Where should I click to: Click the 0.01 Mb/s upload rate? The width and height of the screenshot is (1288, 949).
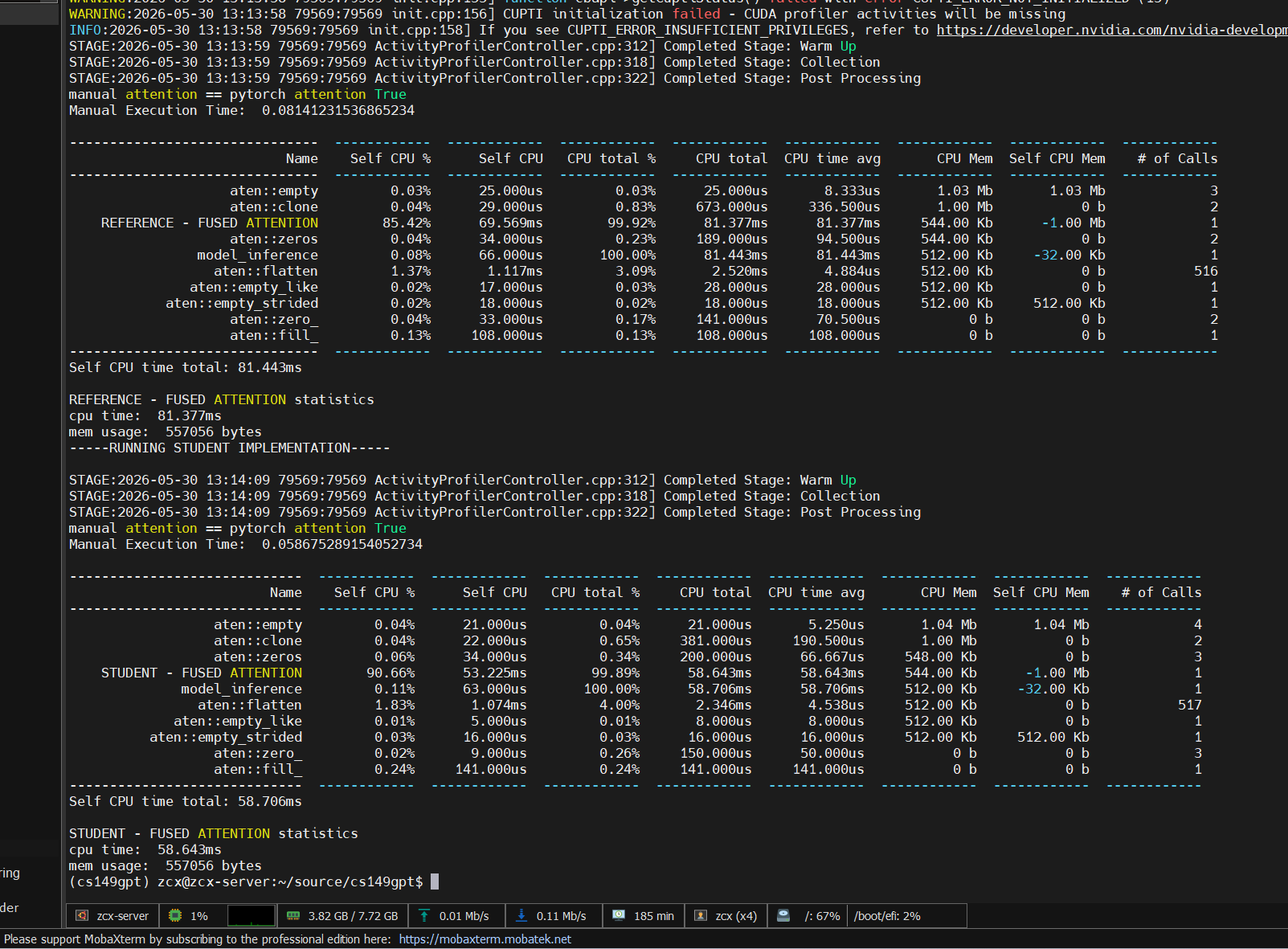pos(464,916)
